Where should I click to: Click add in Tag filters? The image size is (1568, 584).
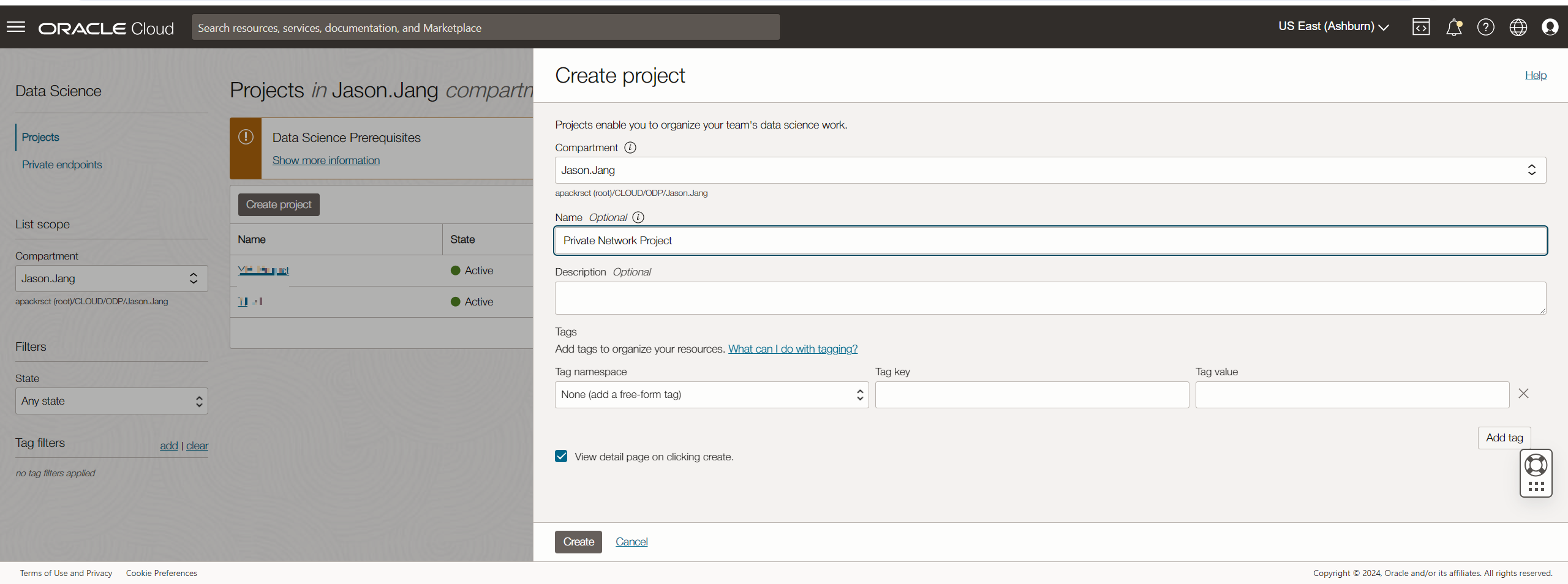pyautogui.click(x=168, y=446)
